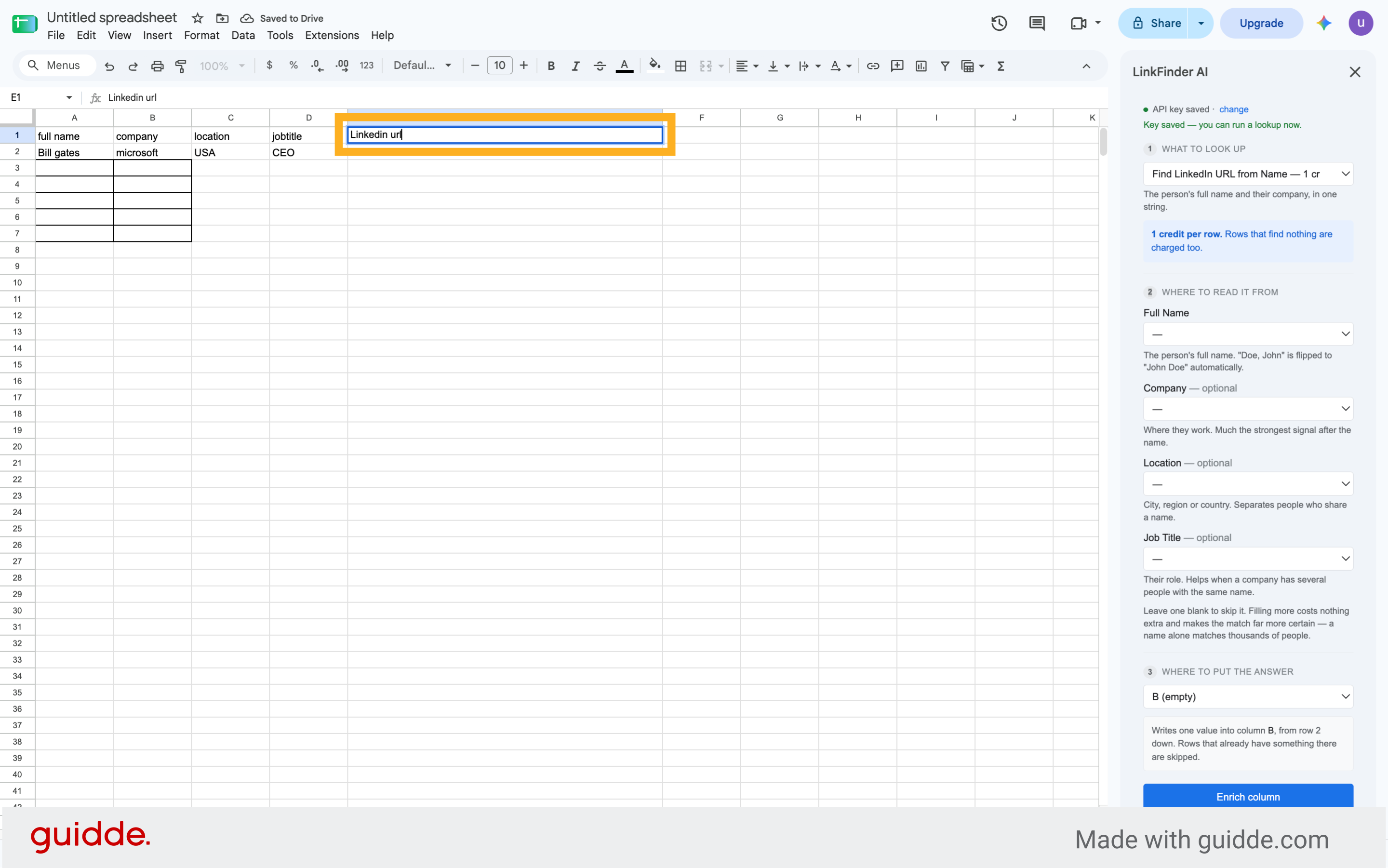Open more number formats 123
The width and height of the screenshot is (1388, 868).
click(366, 66)
